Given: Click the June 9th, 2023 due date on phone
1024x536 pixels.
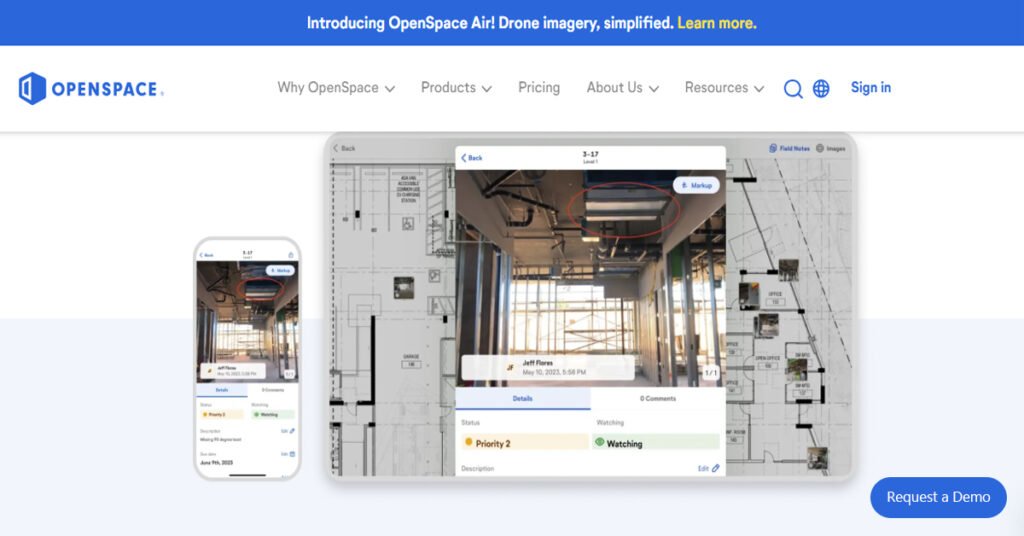Looking at the screenshot, I should pos(216,462).
